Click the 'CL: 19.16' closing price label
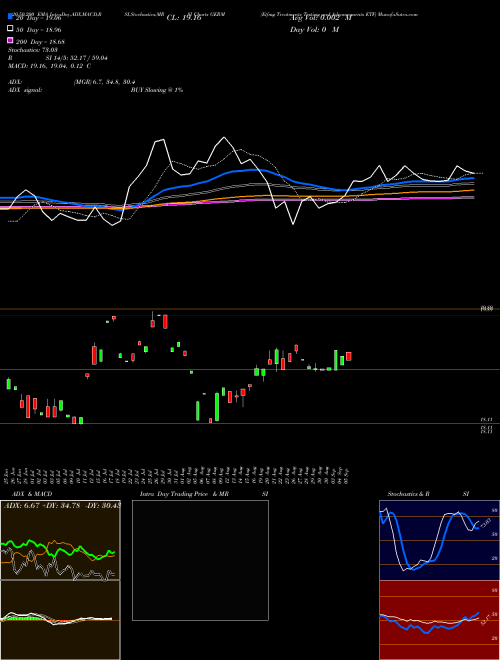 coord(184,18)
